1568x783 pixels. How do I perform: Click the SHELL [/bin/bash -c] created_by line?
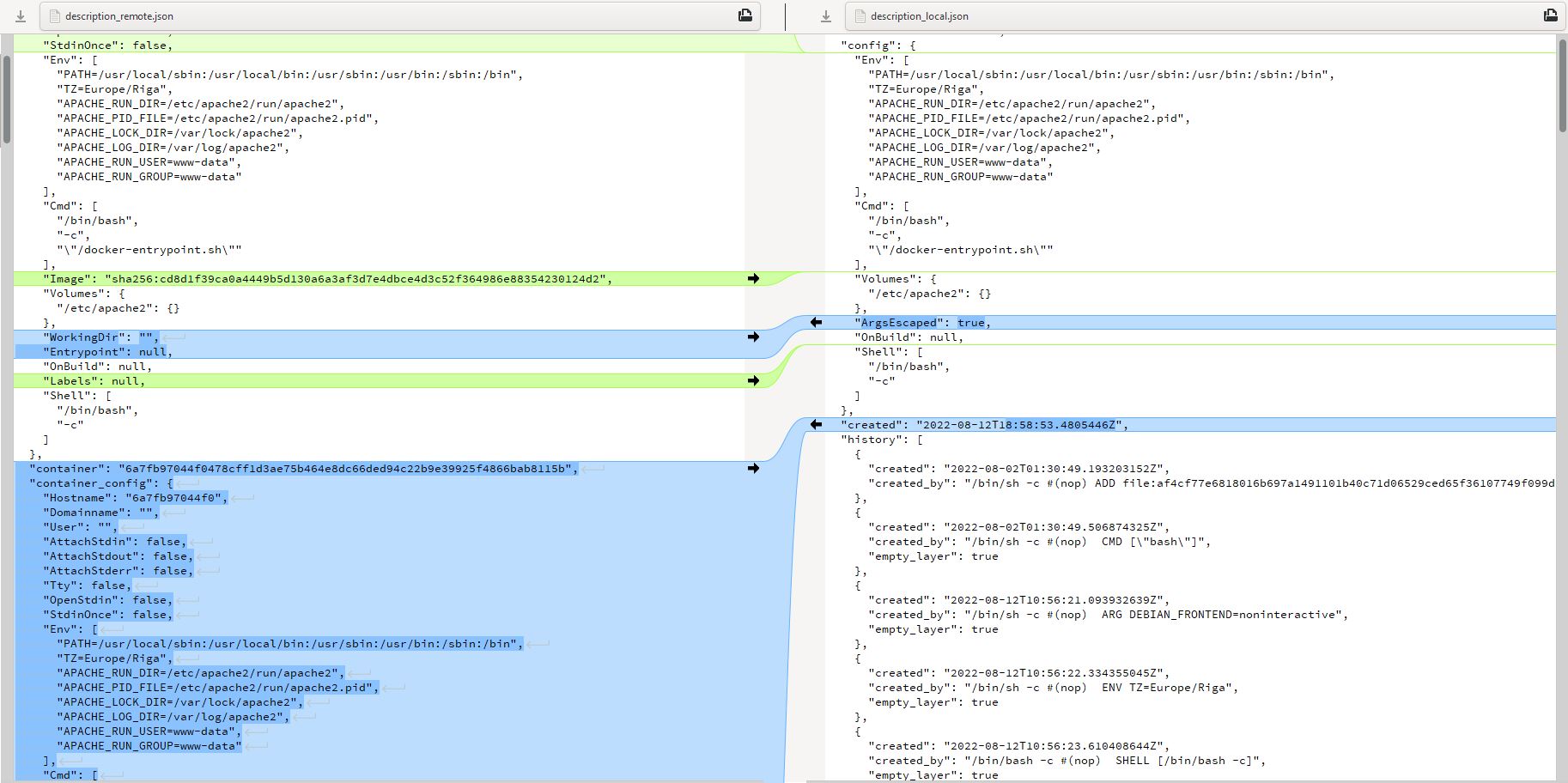pos(1067,761)
